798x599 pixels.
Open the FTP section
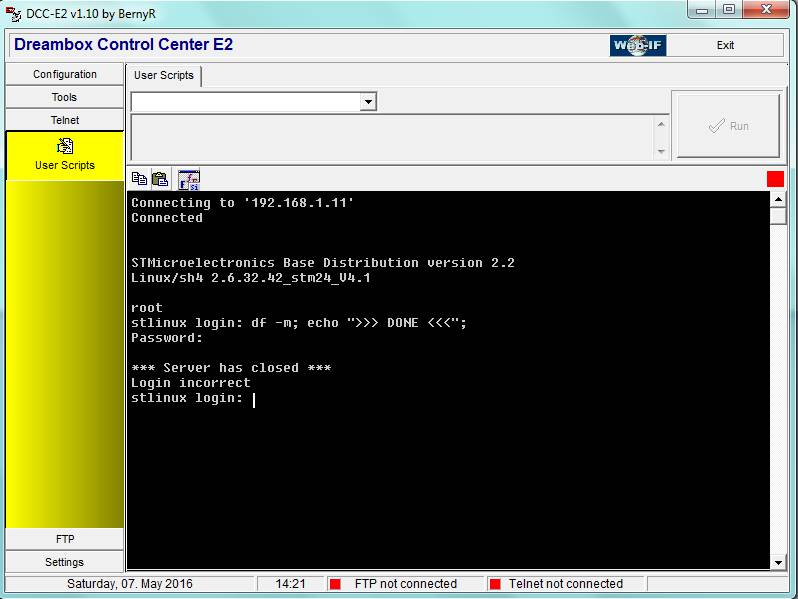tap(65, 539)
